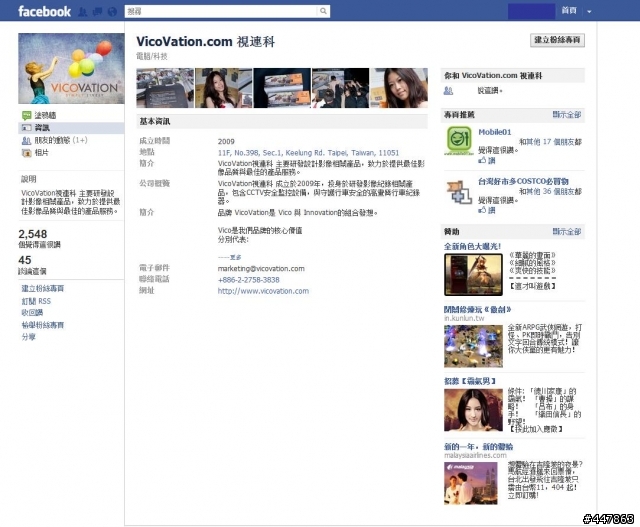This screenshot has width=640, height=527.
Task: Click the woman portrait ad image
Action: point(473,410)
